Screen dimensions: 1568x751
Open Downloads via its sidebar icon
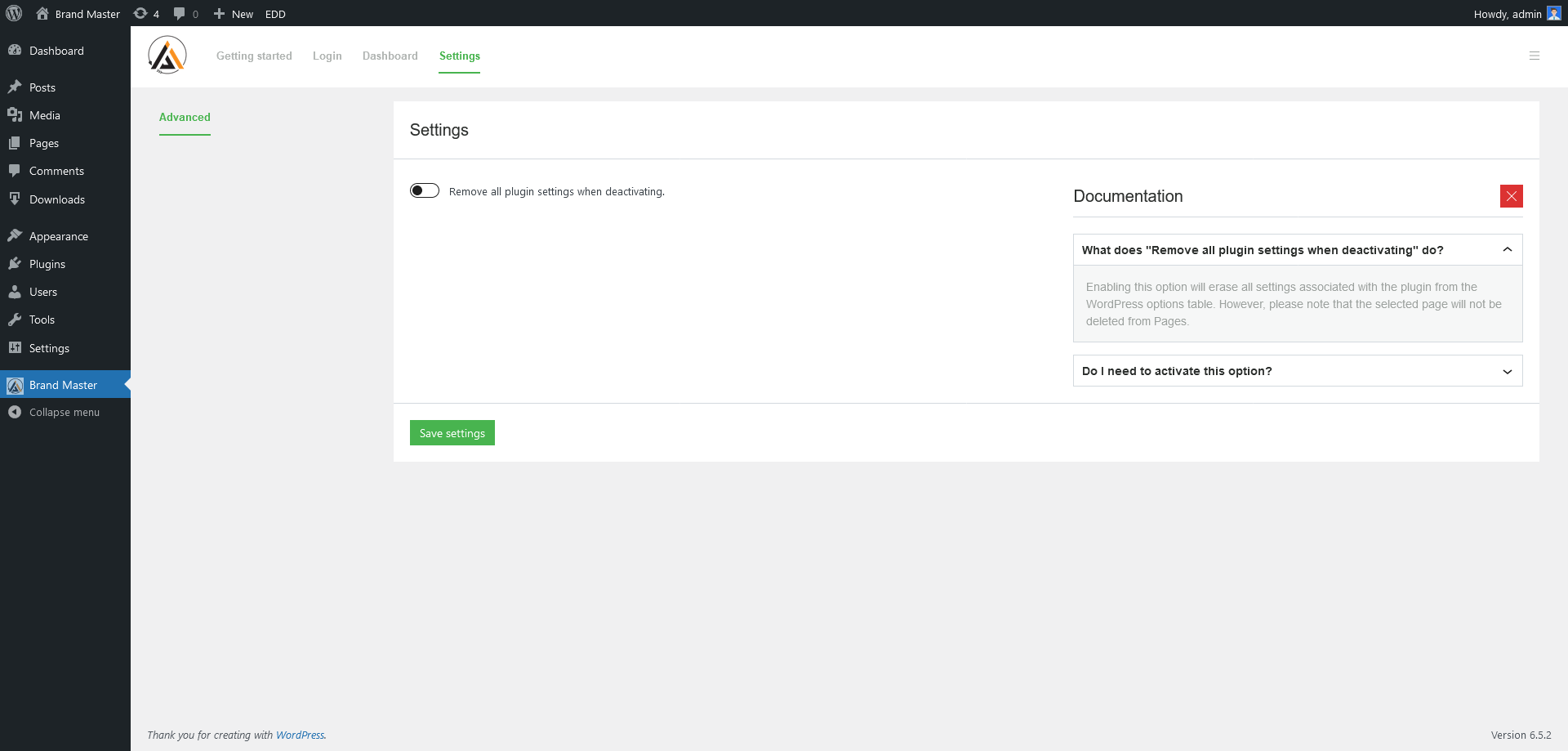pos(16,199)
